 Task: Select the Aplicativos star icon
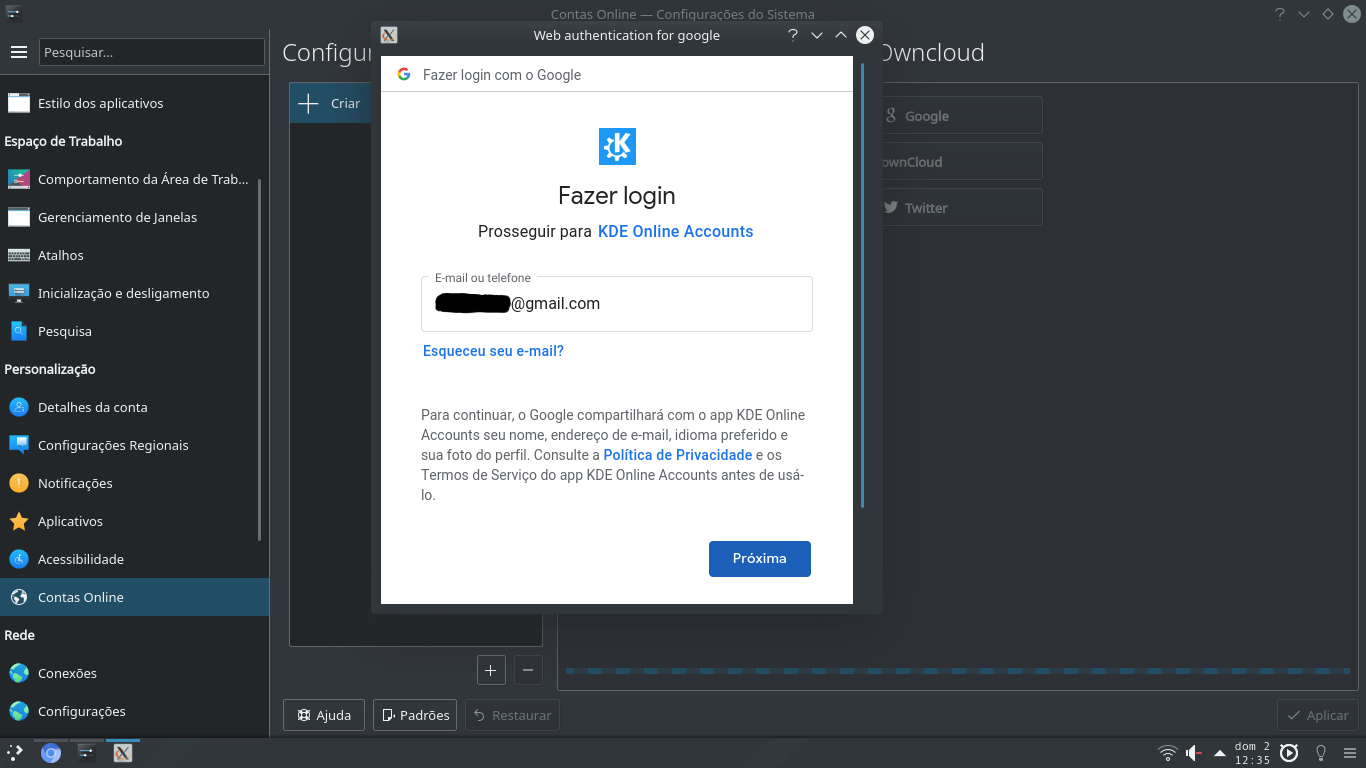[19, 521]
